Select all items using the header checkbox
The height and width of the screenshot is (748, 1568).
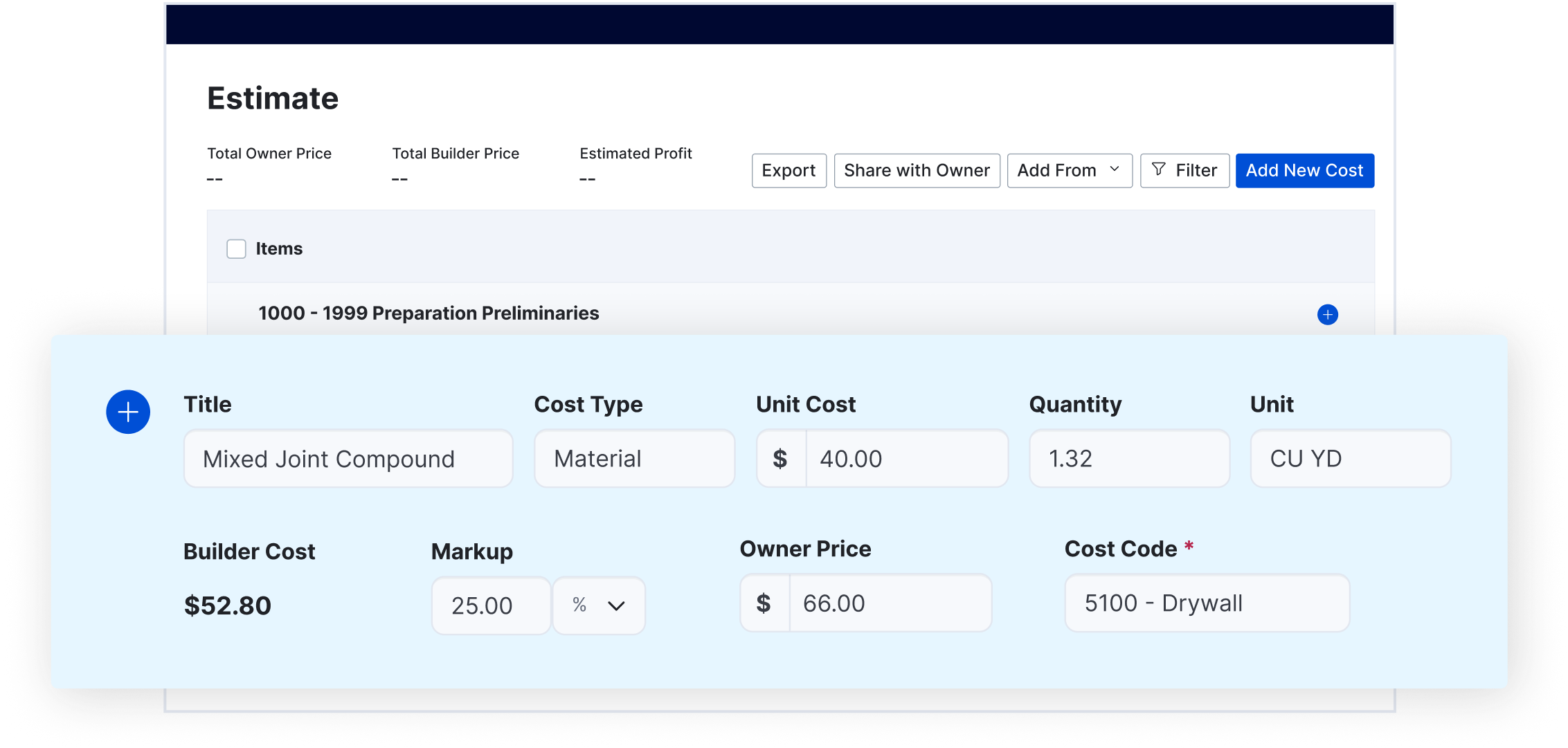[236, 248]
